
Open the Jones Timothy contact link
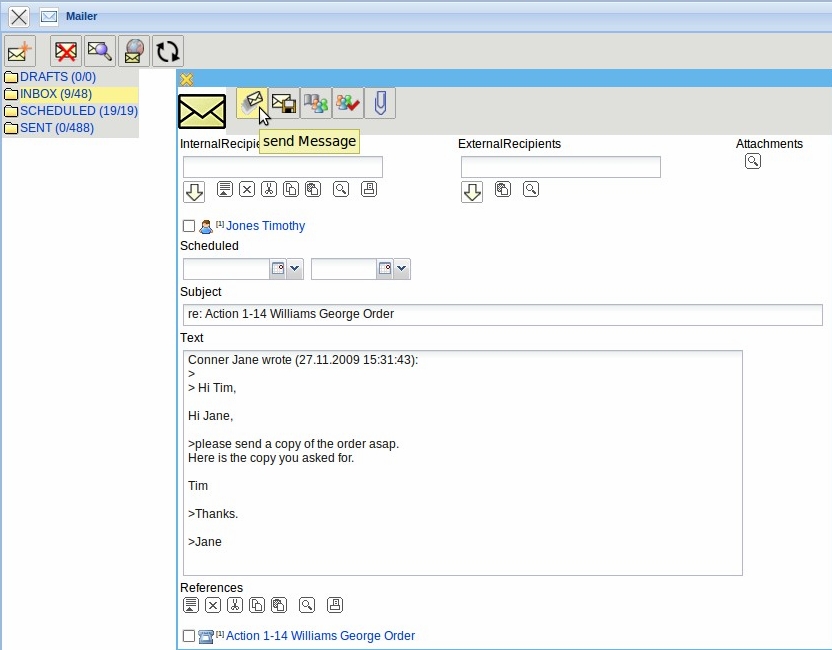pyautogui.click(x=265, y=226)
